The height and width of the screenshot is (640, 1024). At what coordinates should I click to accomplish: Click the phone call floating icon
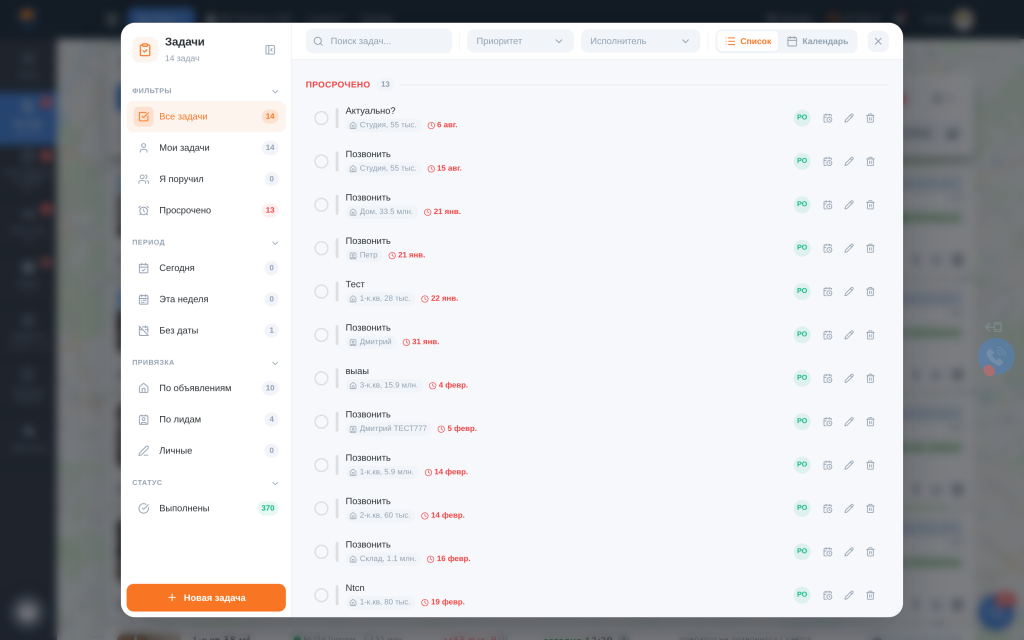(x=995, y=356)
